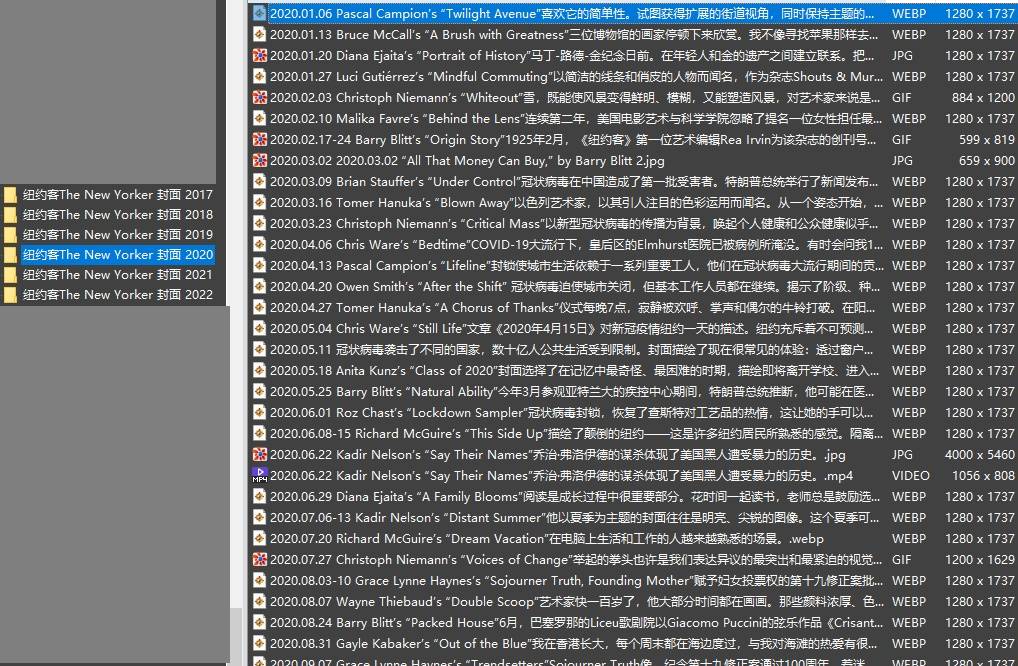Select file 2020.05.25 Barry Blitt's Natural Ability
1018x666 pixels.
coord(572,391)
